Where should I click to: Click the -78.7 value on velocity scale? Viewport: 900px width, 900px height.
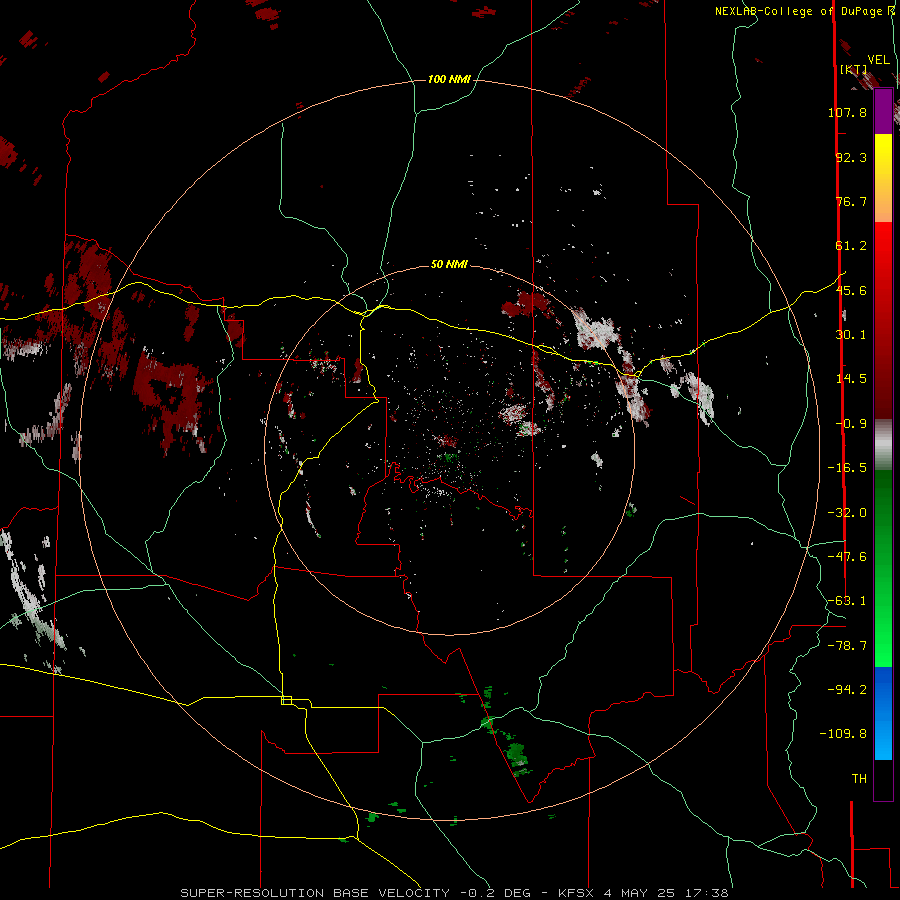(x=847, y=646)
